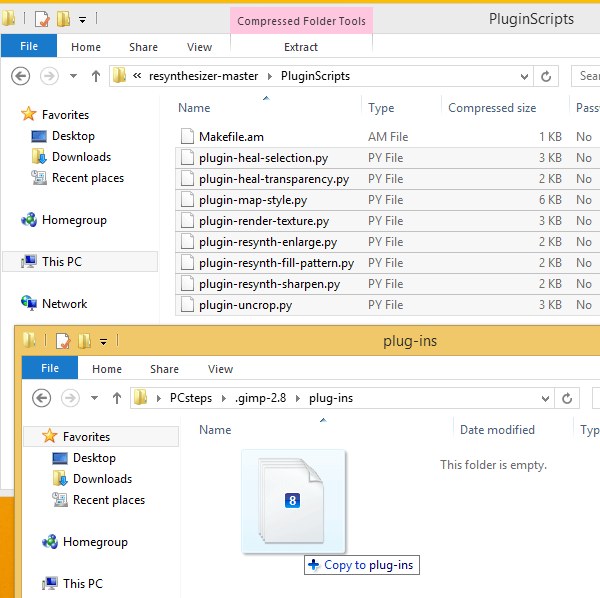Select Homegroup in plug-ins navigation pane
This screenshot has height=598, width=600.
pos(95,542)
